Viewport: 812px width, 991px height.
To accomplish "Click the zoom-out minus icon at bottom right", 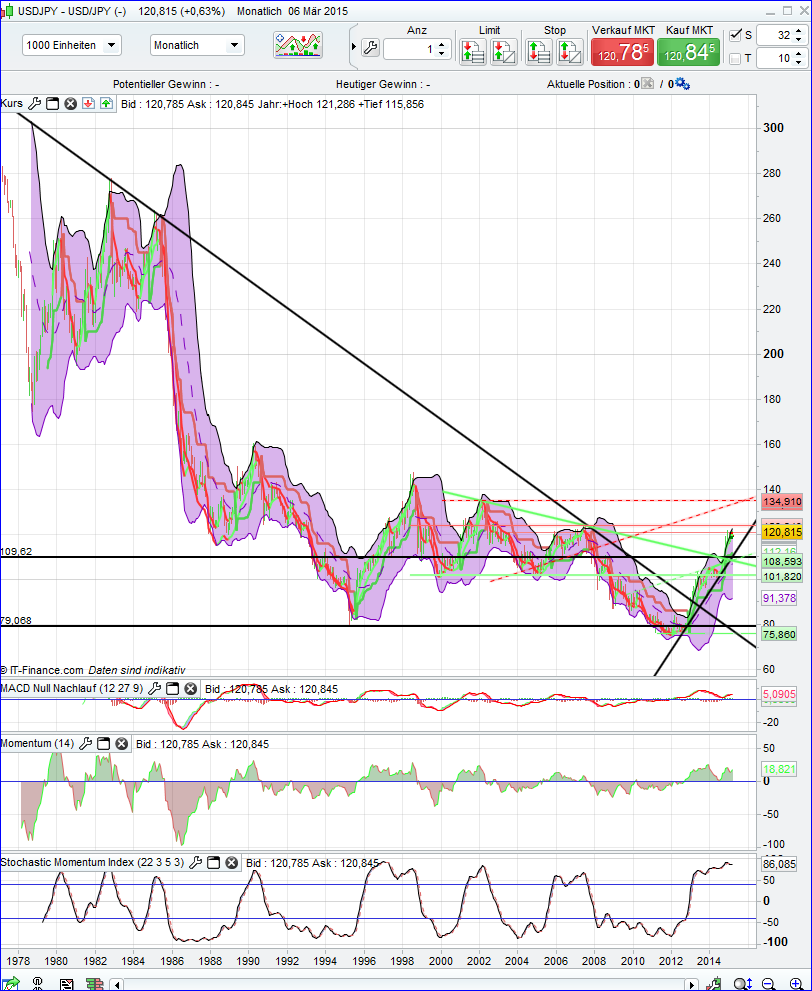I will 768,984.
